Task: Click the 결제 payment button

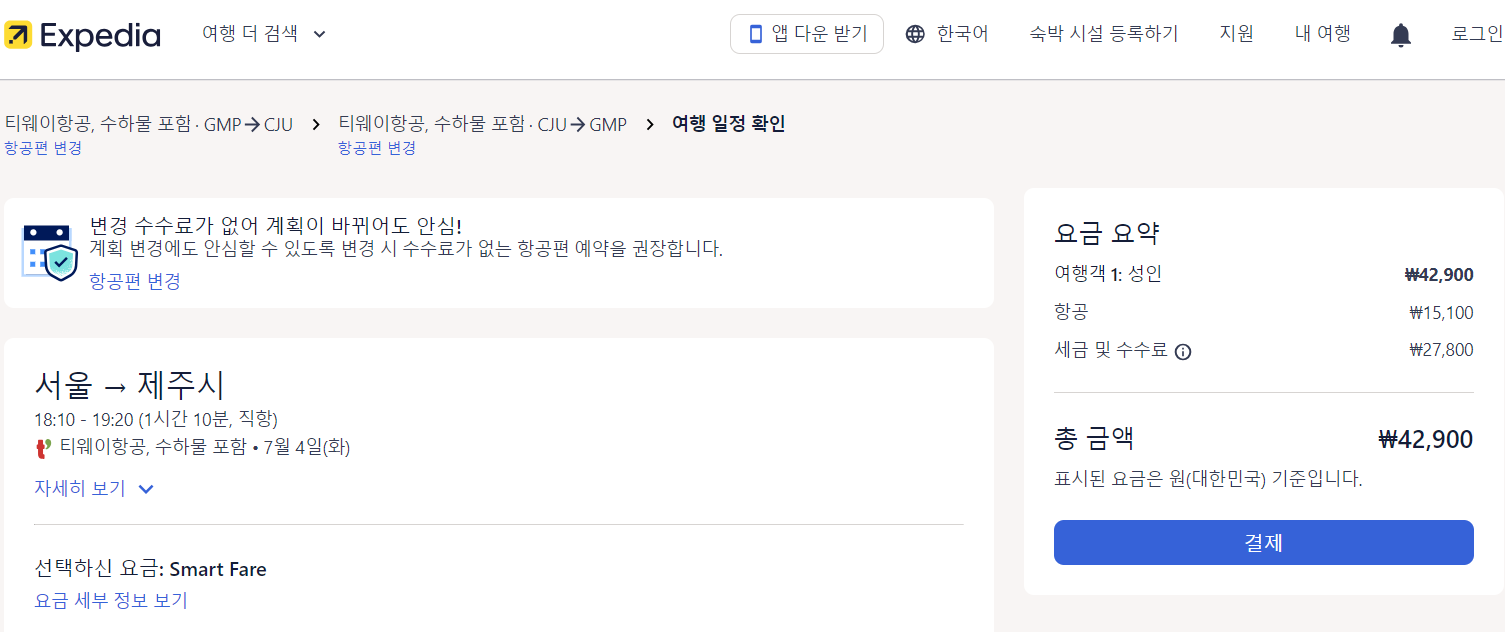Action: click(1262, 542)
